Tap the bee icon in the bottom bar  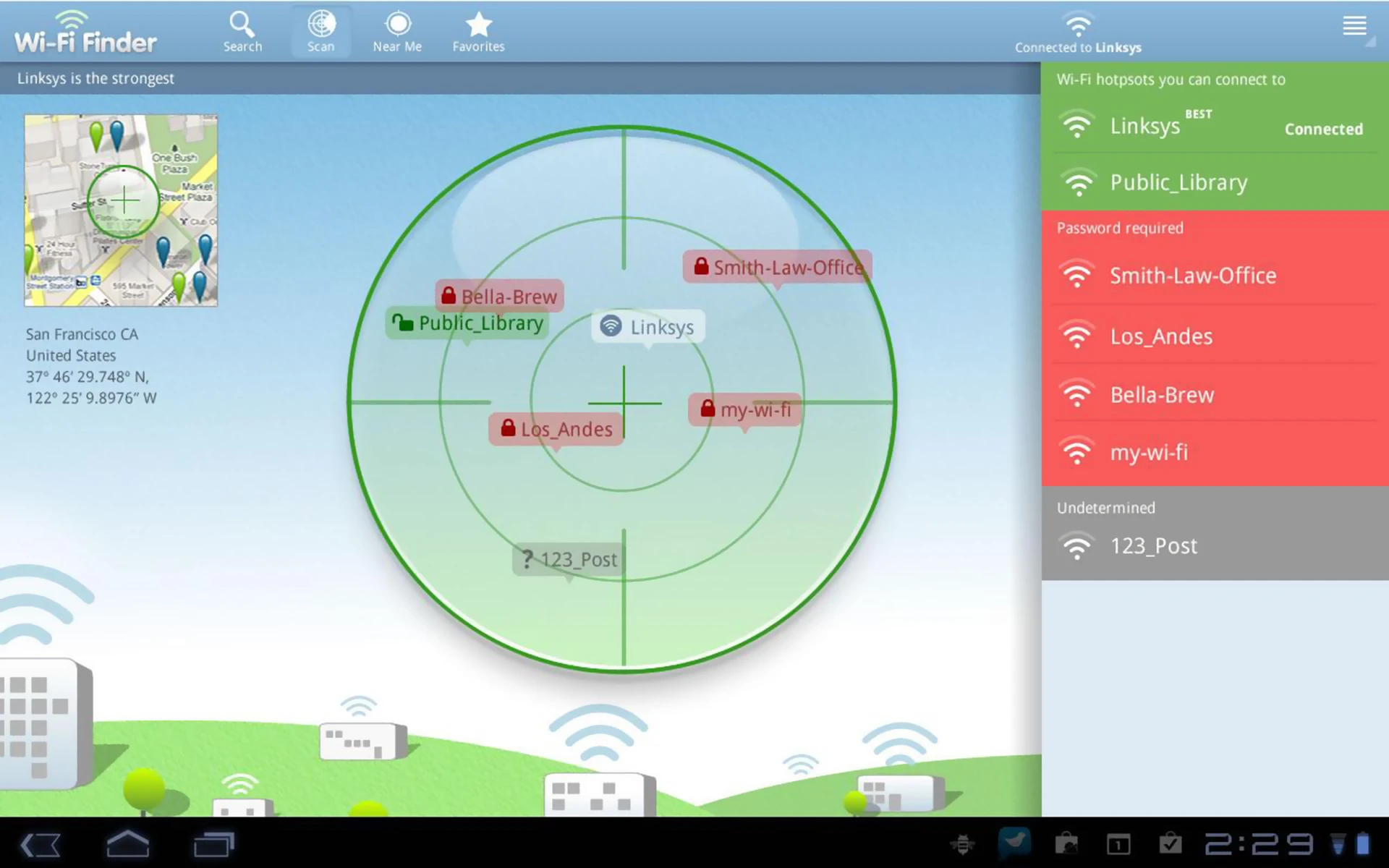[x=962, y=843]
